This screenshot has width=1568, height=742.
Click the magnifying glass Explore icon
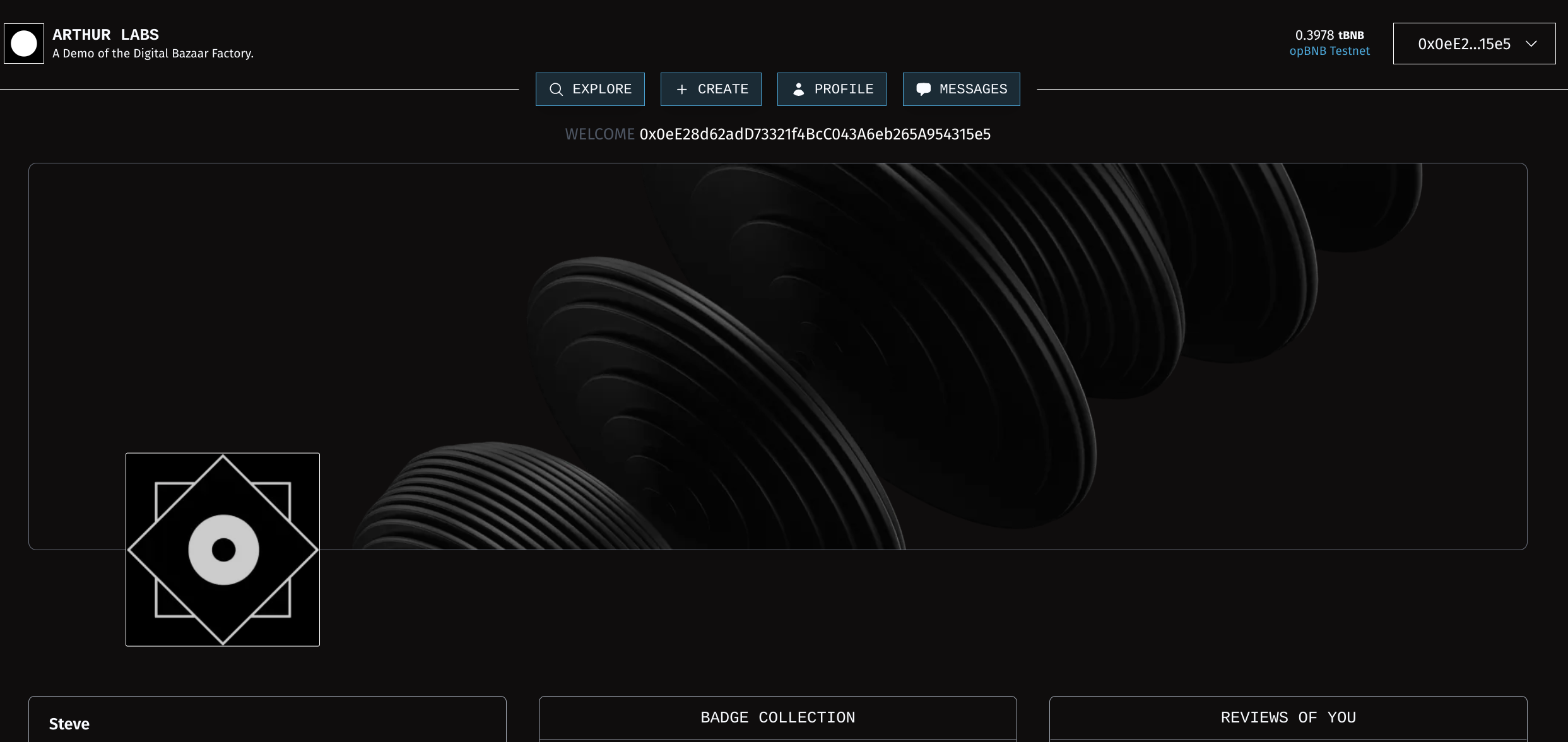556,90
